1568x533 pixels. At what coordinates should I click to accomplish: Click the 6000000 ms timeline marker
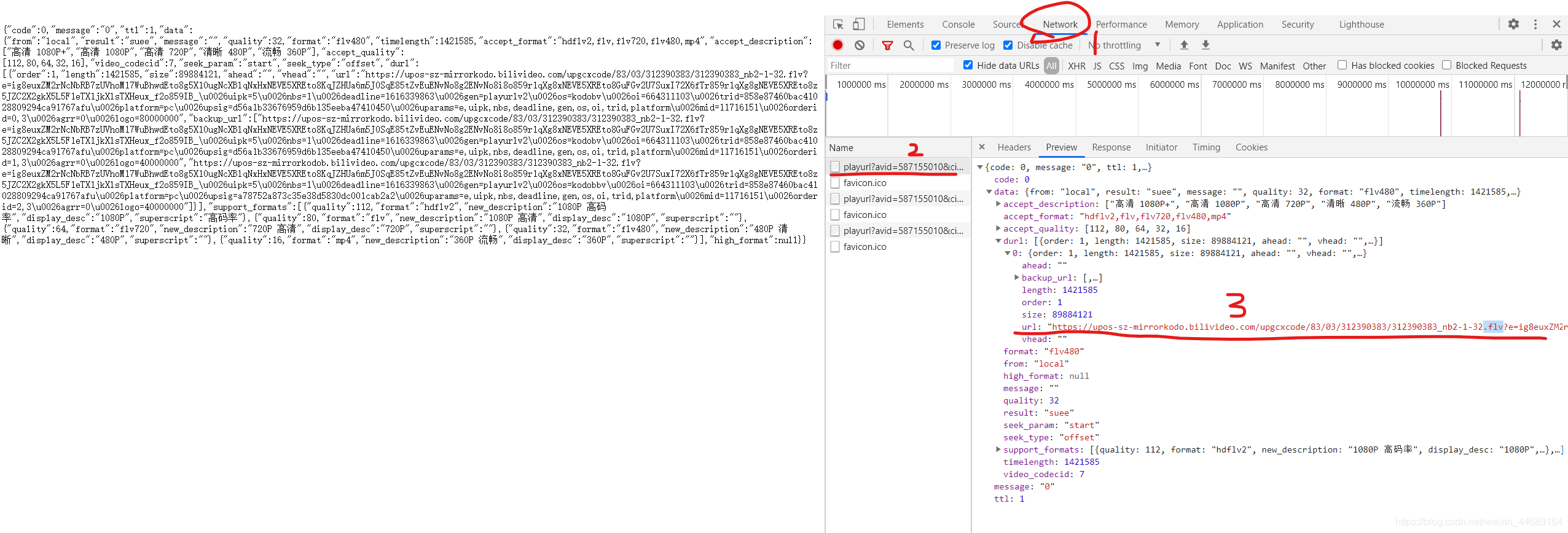coord(1174,84)
